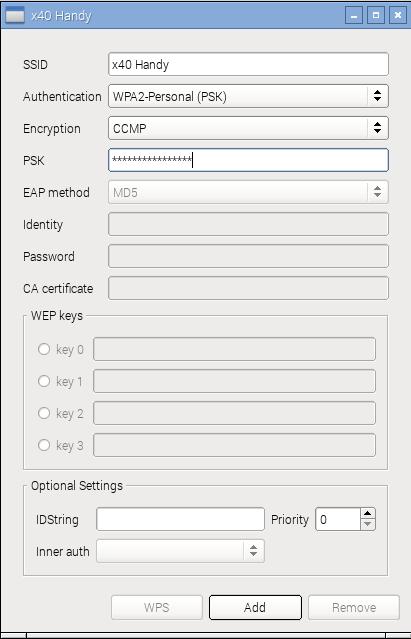Open the Inner auth combo box
The image size is (411, 639).
pos(180,551)
